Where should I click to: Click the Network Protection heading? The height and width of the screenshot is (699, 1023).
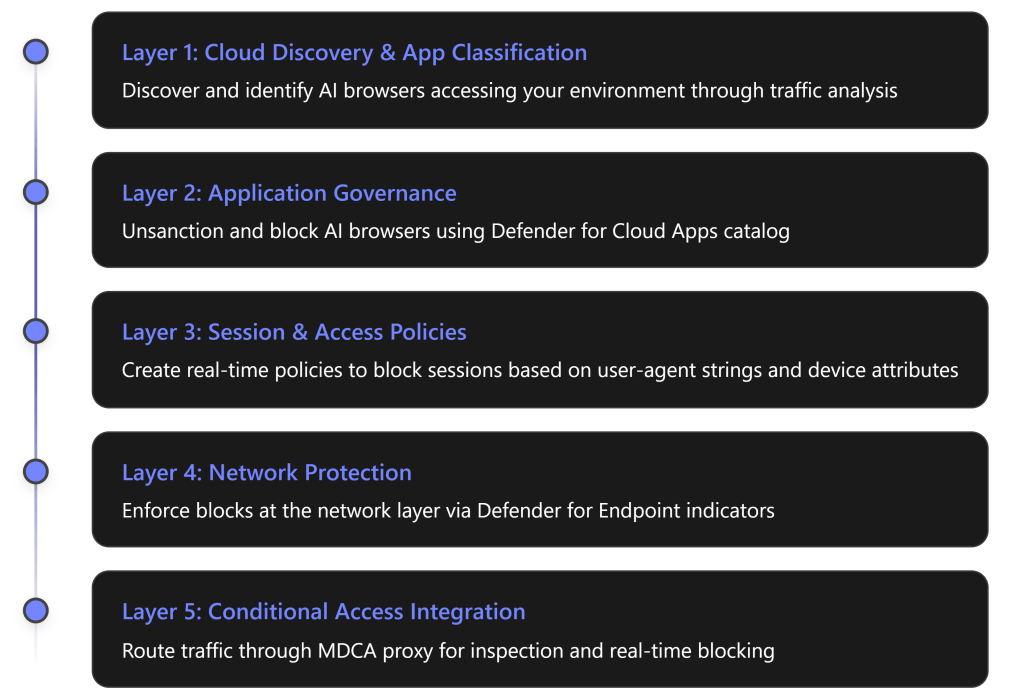266,472
